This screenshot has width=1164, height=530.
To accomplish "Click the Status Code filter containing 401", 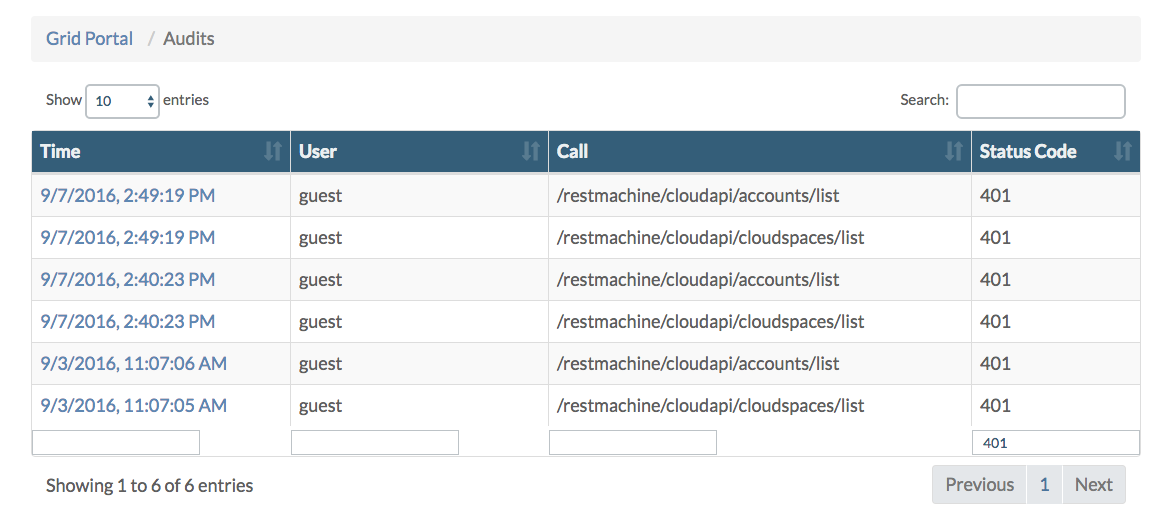I will click(x=1055, y=443).
